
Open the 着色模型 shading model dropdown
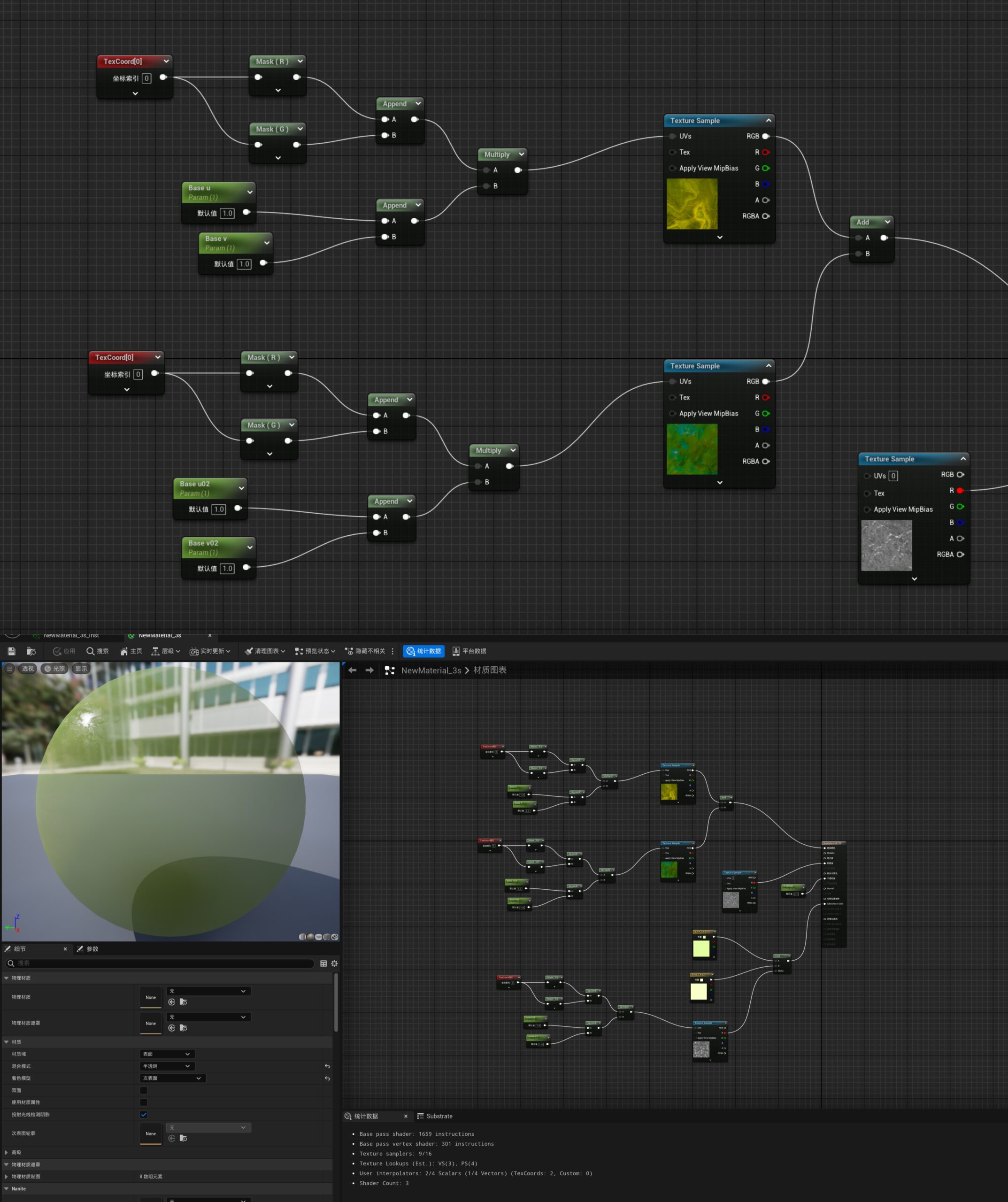click(x=173, y=1078)
